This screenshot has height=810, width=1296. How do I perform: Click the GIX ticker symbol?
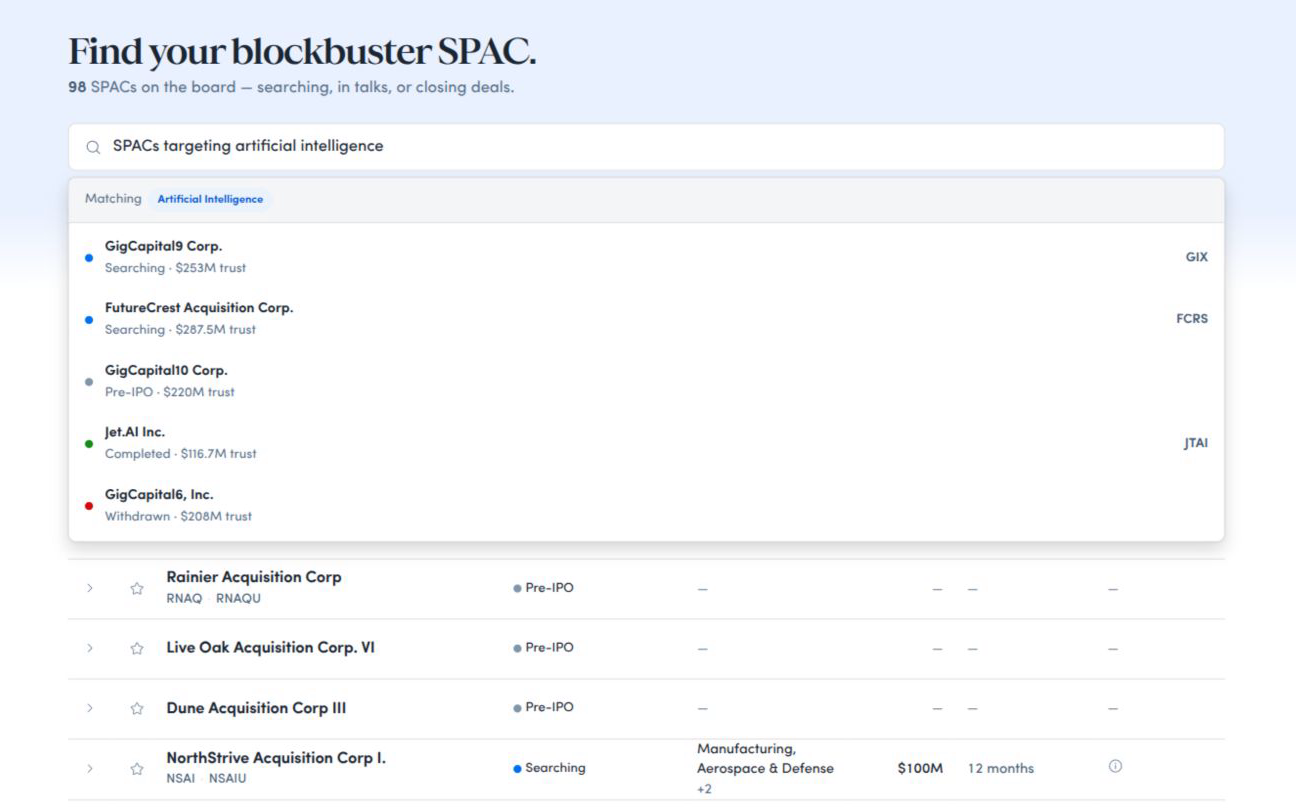1197,257
